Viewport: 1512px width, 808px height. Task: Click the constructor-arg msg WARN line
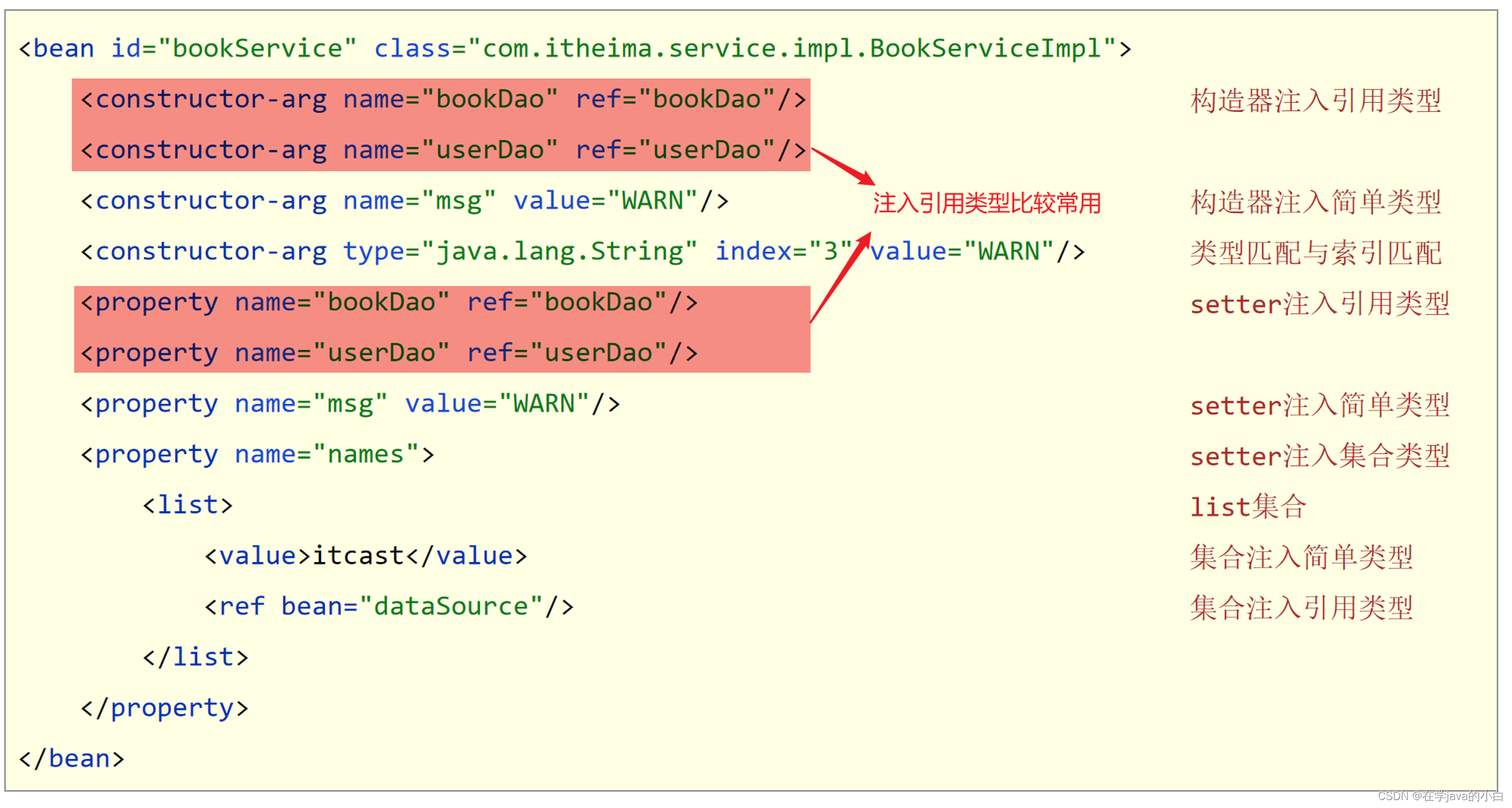[x=404, y=201]
